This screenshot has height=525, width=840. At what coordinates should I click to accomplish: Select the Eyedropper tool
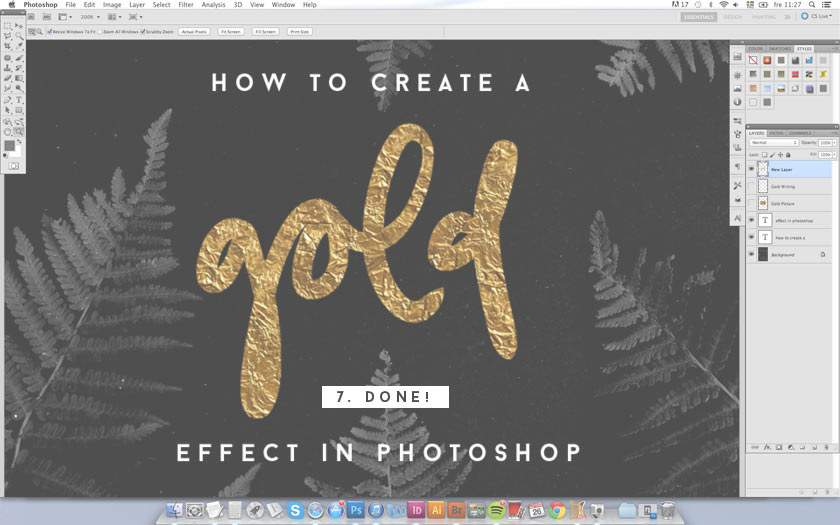pyautogui.click(x=19, y=47)
